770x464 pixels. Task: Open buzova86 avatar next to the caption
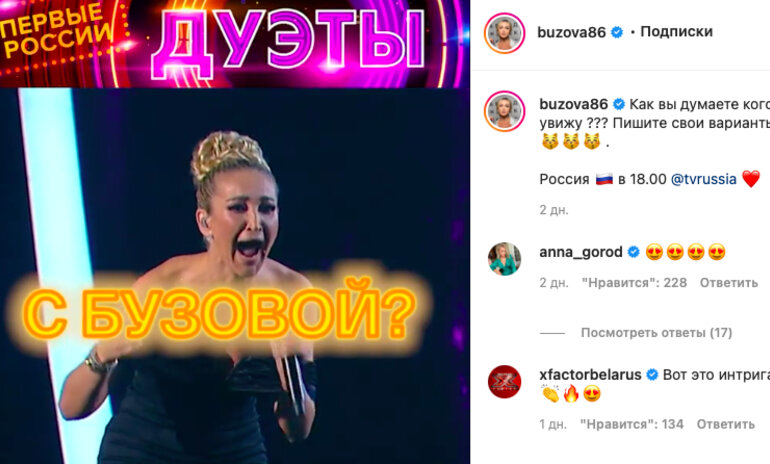(x=504, y=111)
